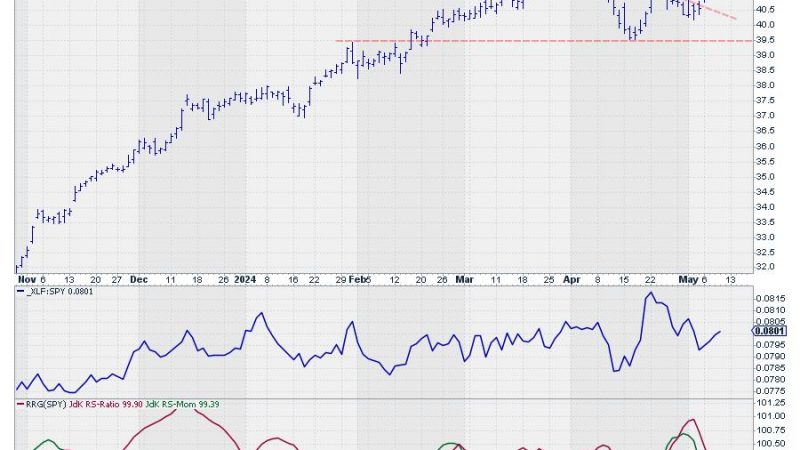Click the JdK RS-Mom 99.39 legend text
Viewport: 800px width, 450px height.
[x=183, y=404]
